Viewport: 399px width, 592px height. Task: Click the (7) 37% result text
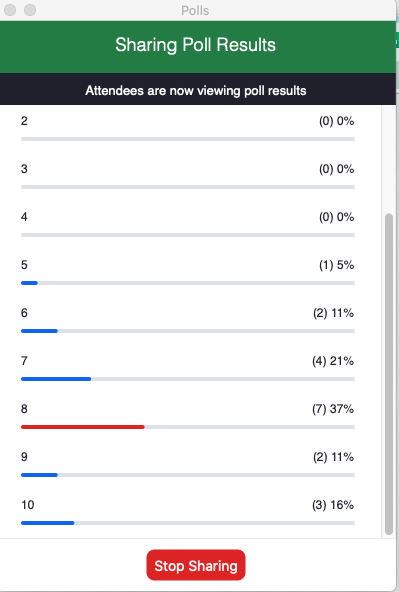[333, 409]
